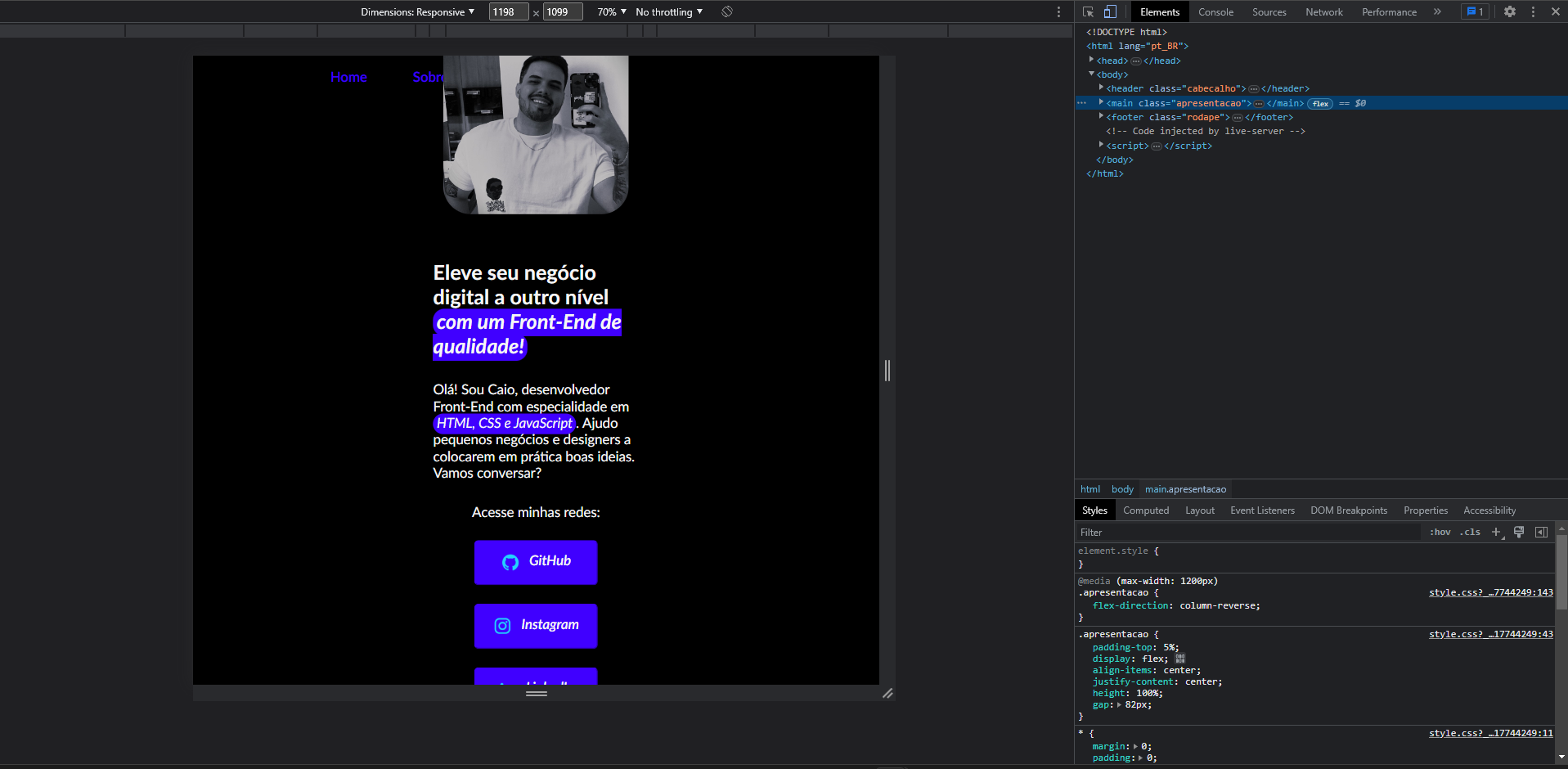The image size is (1568, 769).
Task: Click the Styles pane scroll down arrow
Action: click(1561, 758)
